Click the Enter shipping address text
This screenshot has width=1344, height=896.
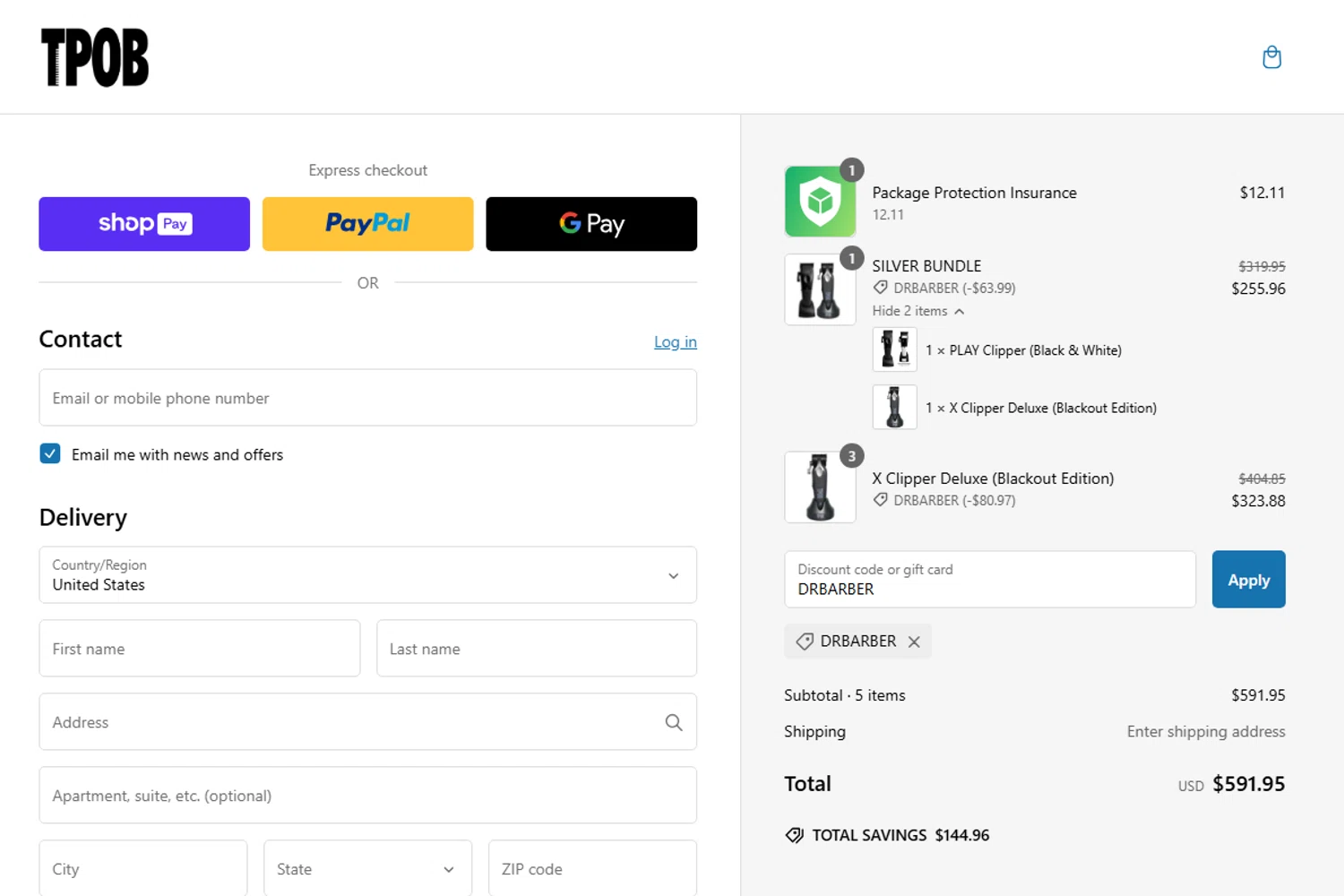(x=1206, y=732)
